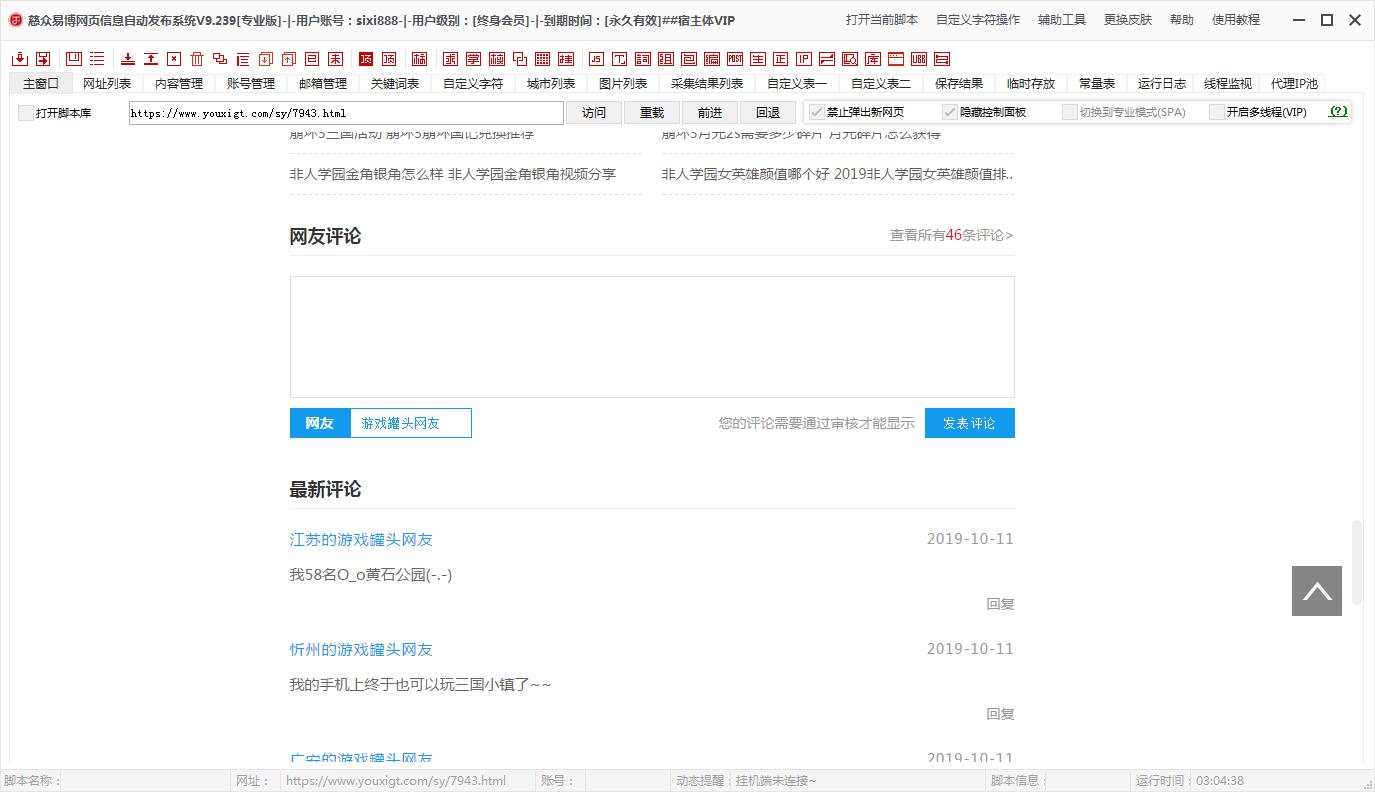Click the list lines toolbar icon
The width and height of the screenshot is (1375, 792).
pyautogui.click(x=97, y=59)
